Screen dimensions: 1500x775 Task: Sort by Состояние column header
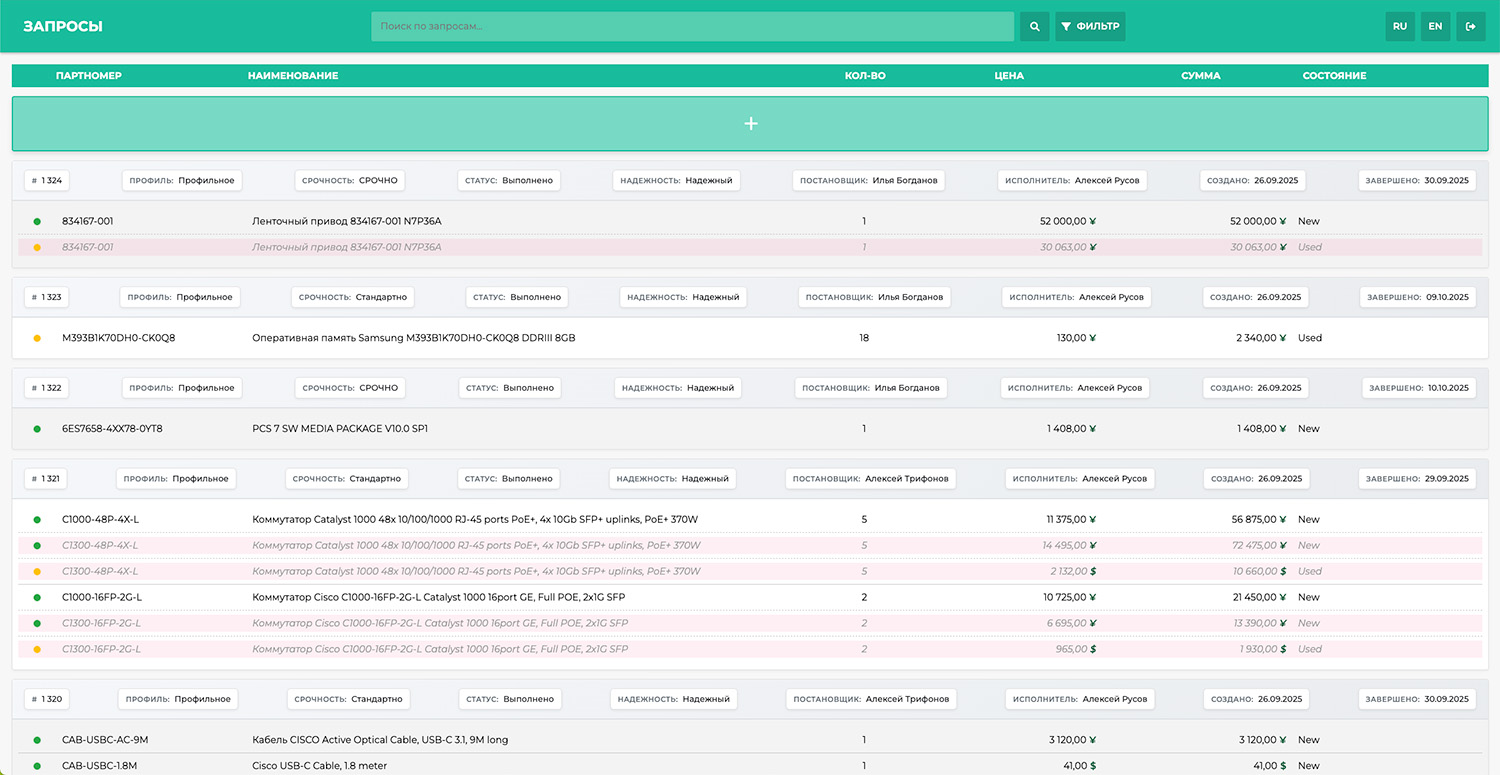1334,76
